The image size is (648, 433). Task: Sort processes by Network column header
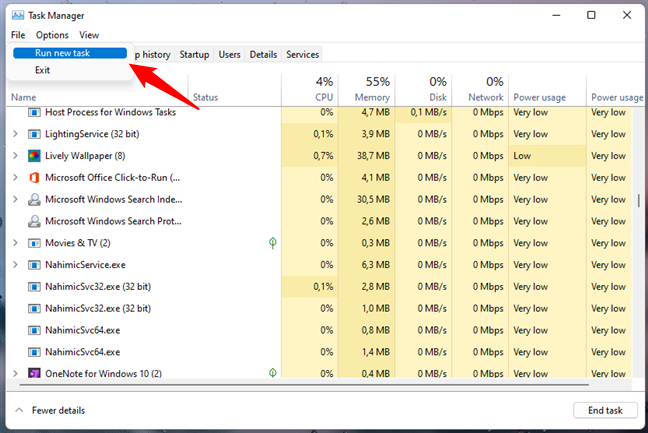pyautogui.click(x=480, y=90)
